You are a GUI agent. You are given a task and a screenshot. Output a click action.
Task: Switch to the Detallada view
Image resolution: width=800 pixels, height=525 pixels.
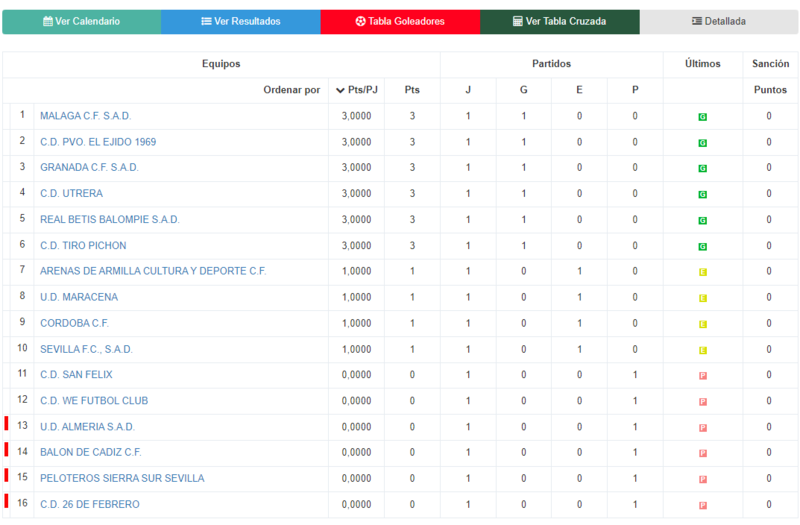[x=719, y=22]
